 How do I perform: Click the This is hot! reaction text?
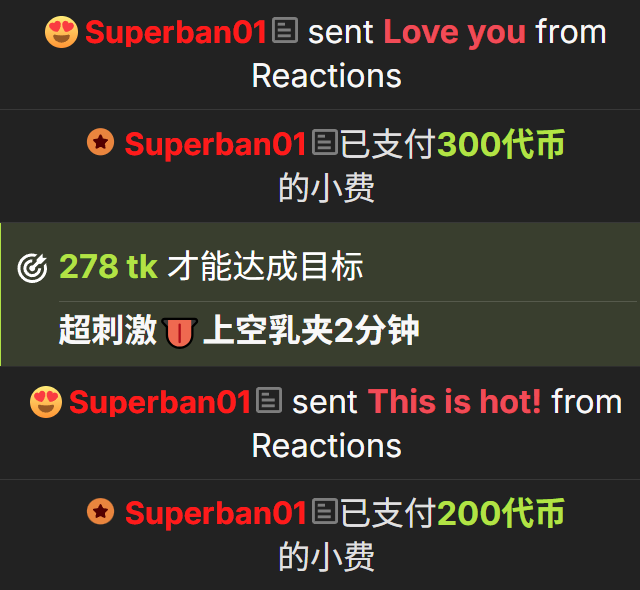[x=455, y=401]
